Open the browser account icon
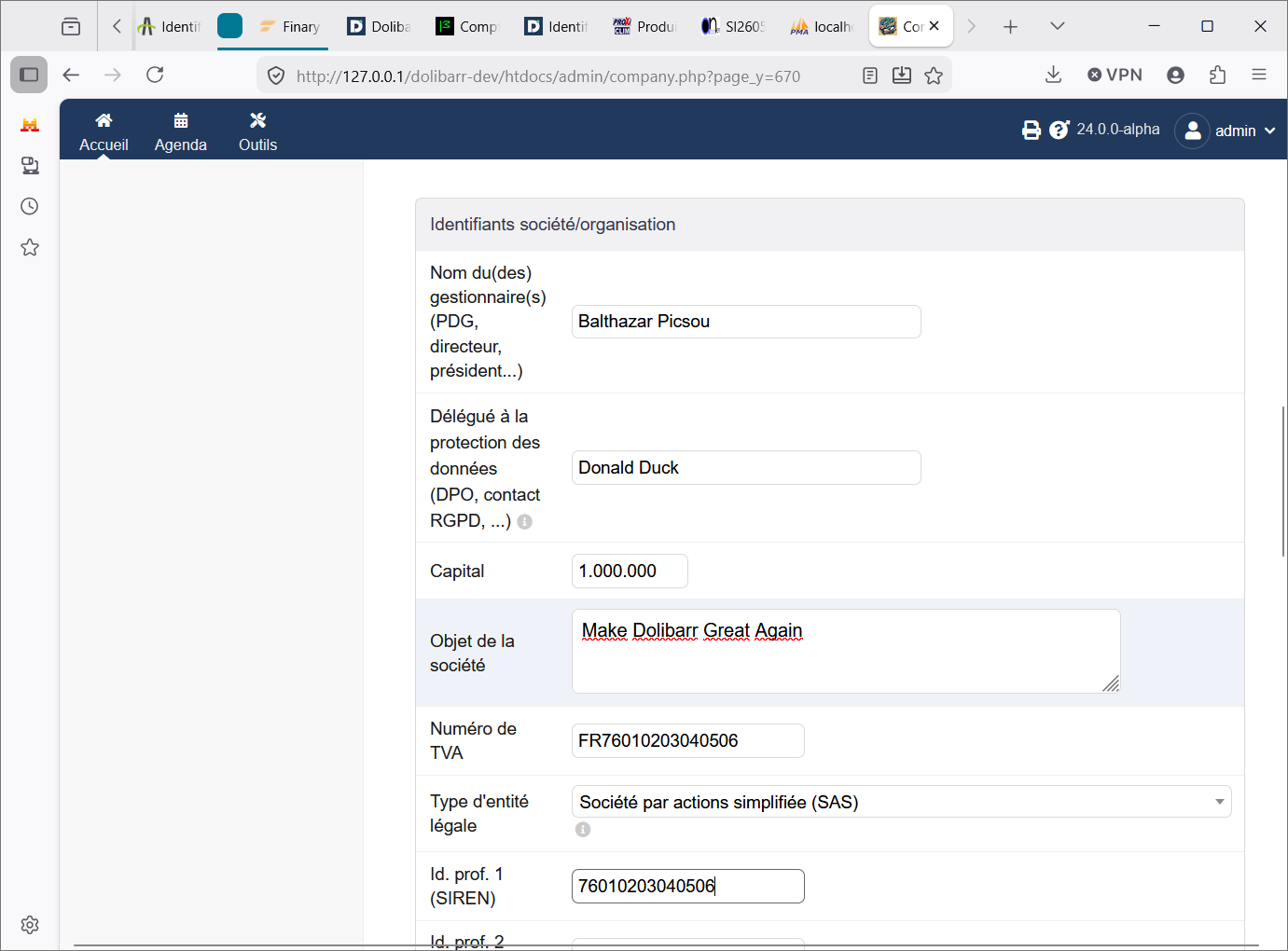Viewport: 1288px width, 951px height. [1175, 75]
